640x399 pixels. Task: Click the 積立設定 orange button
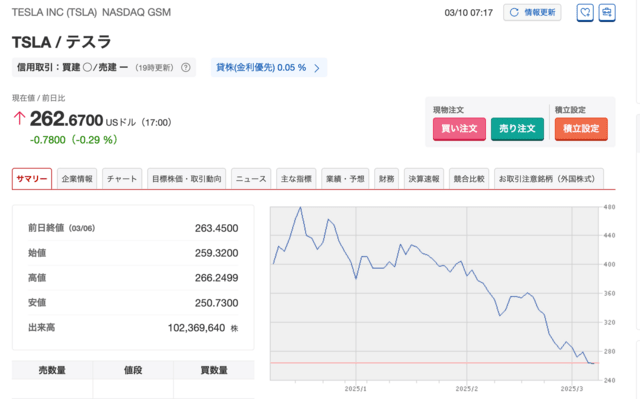click(x=581, y=129)
